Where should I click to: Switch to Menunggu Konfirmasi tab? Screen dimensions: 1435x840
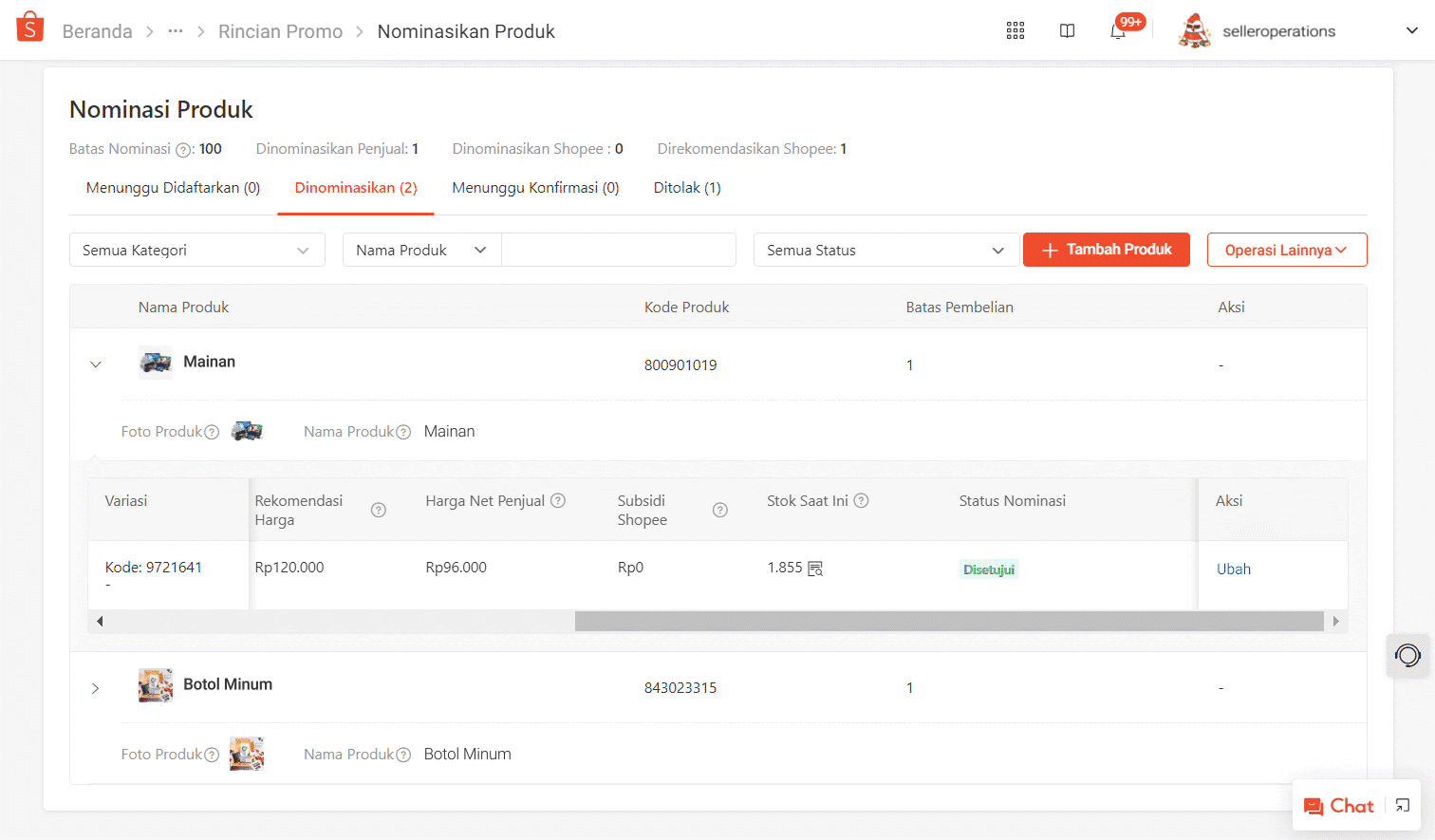[x=535, y=188]
